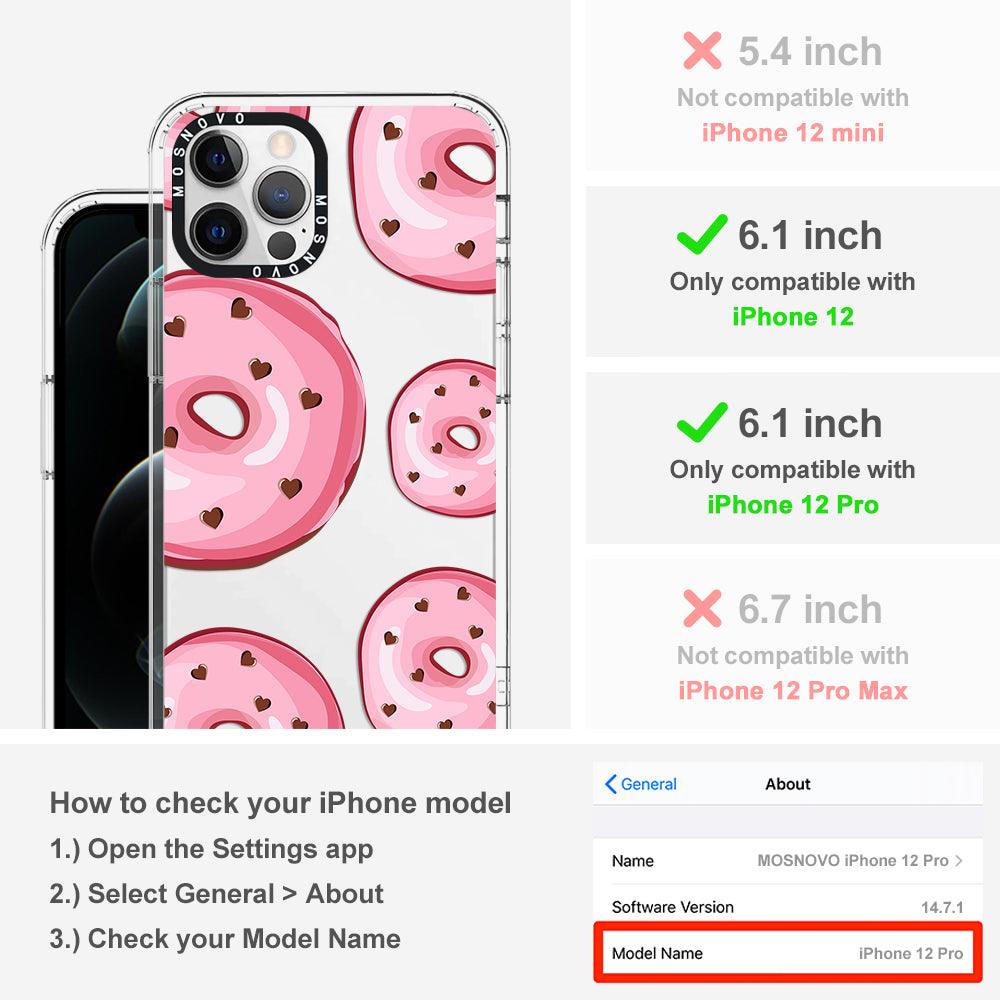The image size is (1000, 1000).
Task: Tap the back chevron next to General
Action: tap(610, 784)
